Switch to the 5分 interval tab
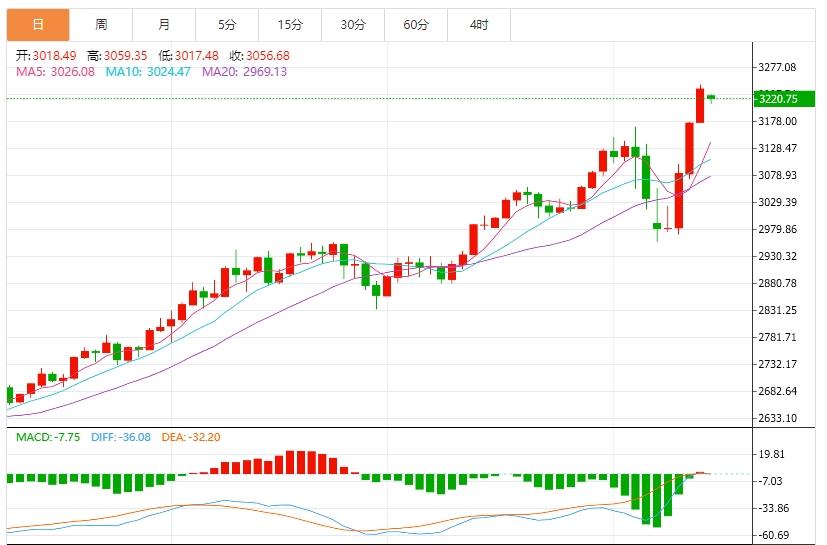The width and height of the screenshot is (827, 545). [227, 24]
